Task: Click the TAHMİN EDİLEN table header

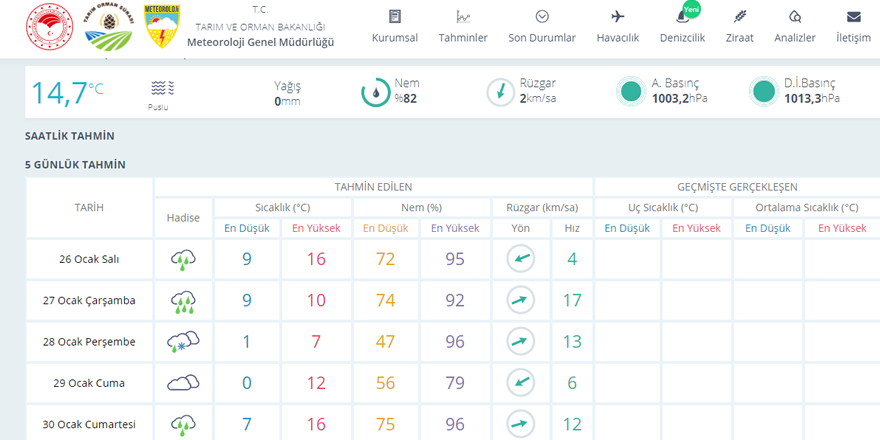Action: (374, 187)
